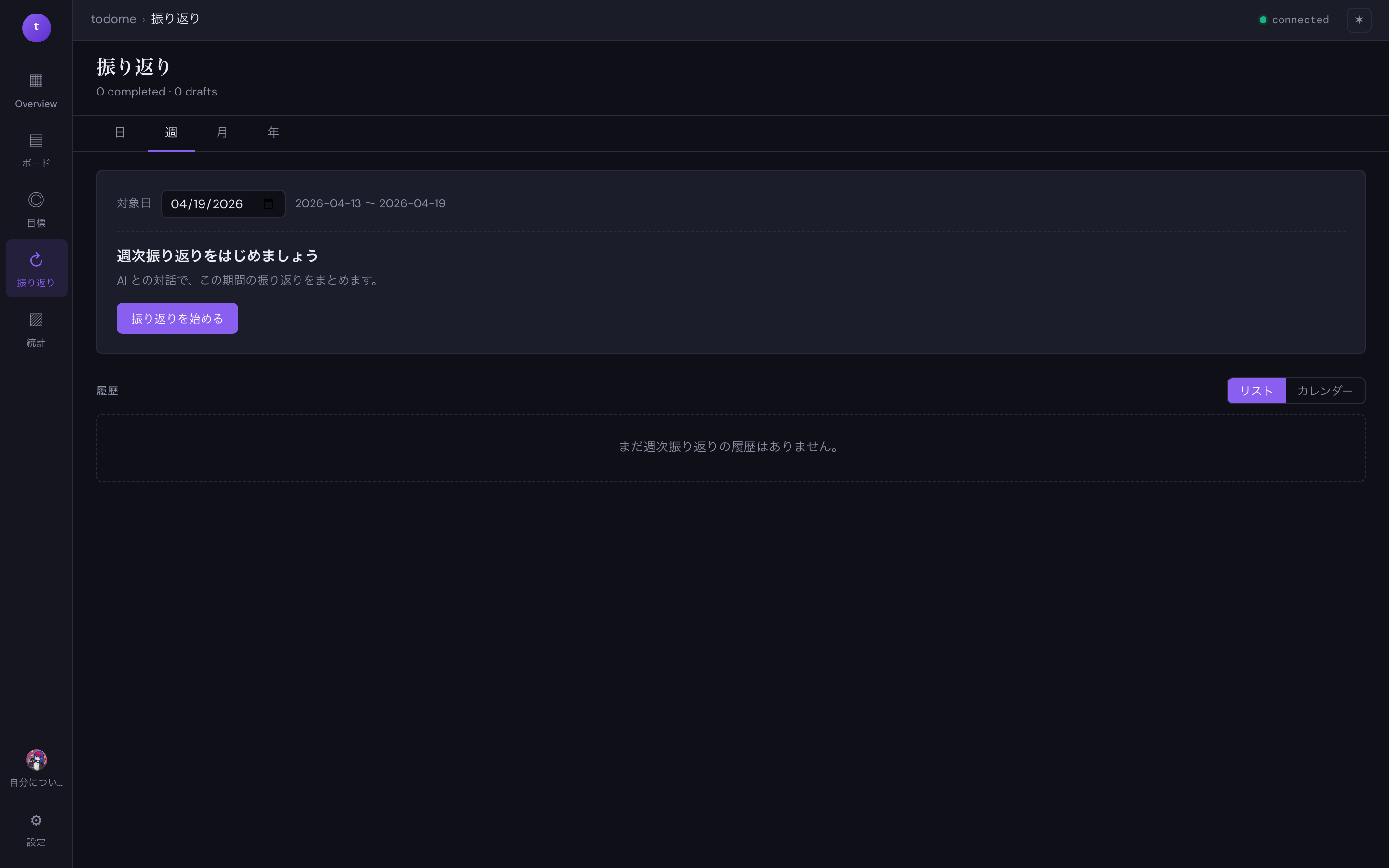Open the ボード board icon
1389x868 pixels.
click(36, 140)
